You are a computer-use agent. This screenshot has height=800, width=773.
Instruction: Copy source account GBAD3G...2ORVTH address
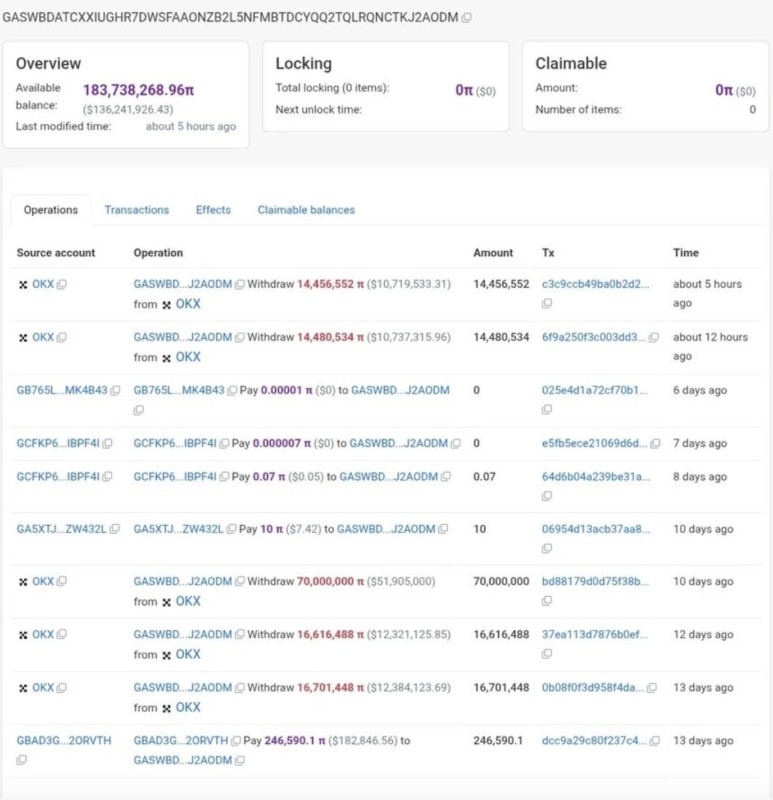click(21, 760)
